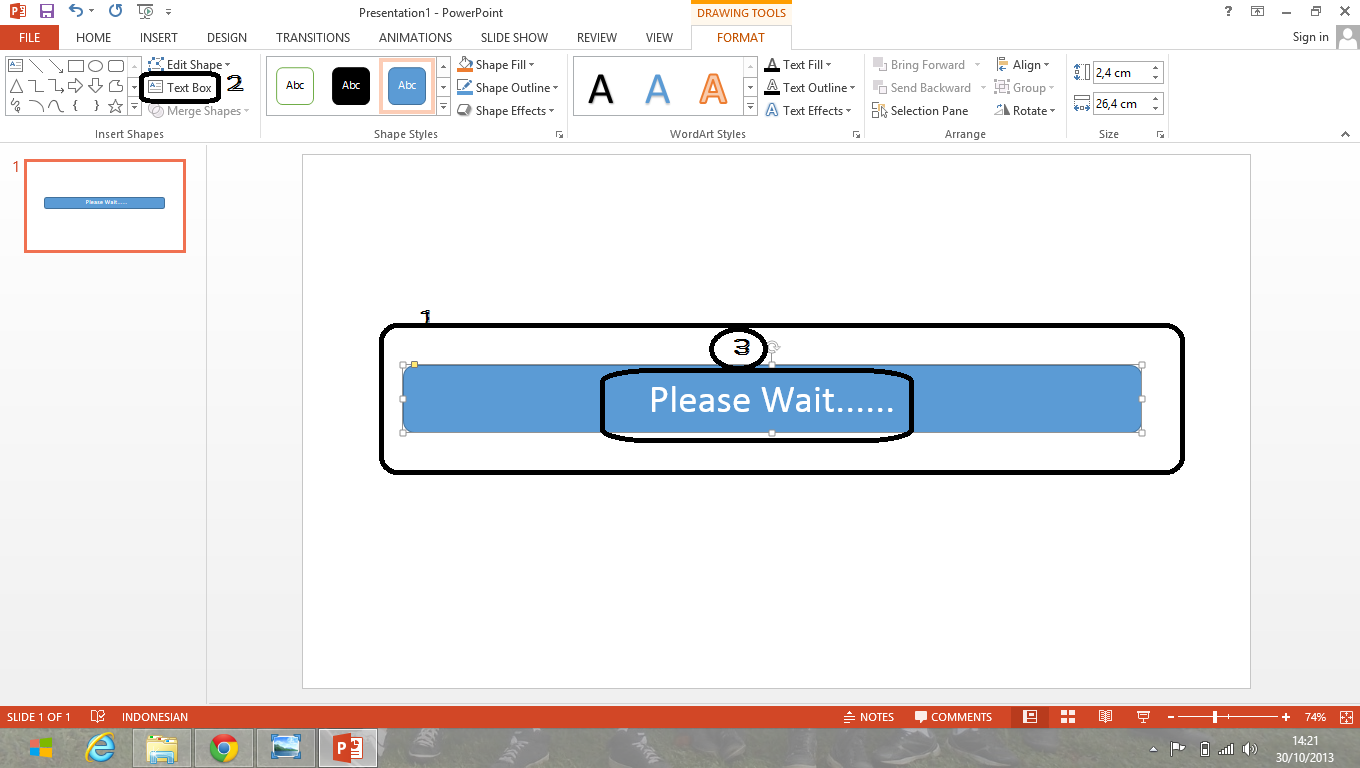The width and height of the screenshot is (1360, 768).
Task: Click the Shape Fill icon
Action: coord(470,64)
